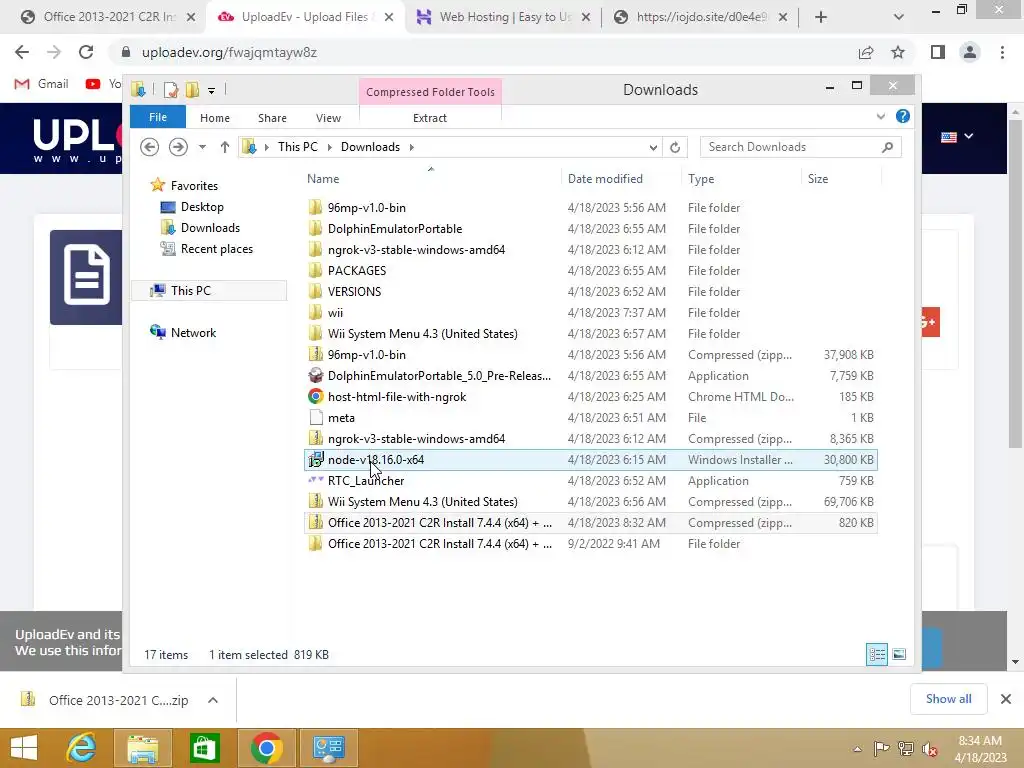Screen dimensions: 1024x768
Task: Switch to details view layout
Action: point(877,654)
